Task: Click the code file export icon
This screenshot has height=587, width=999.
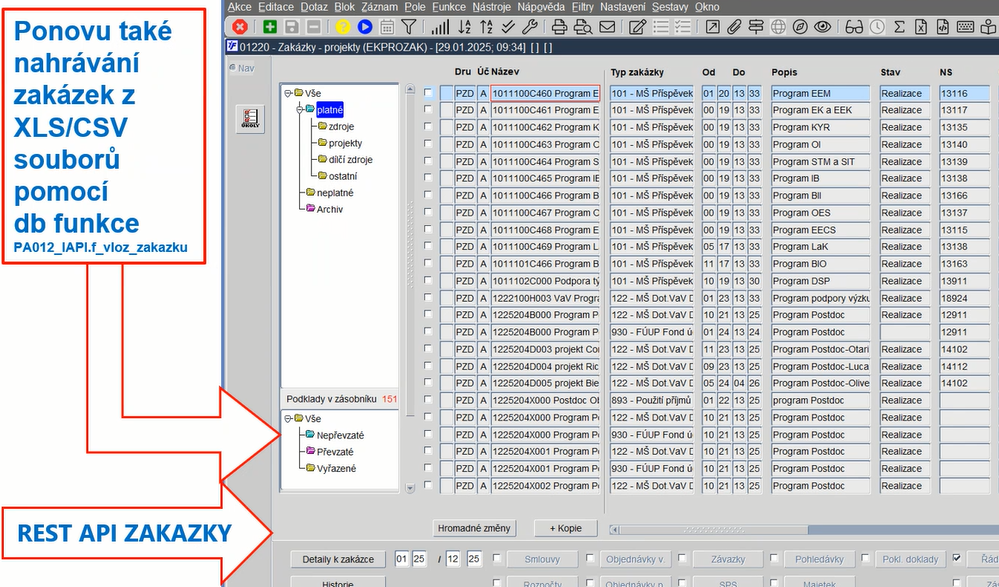Action: pos(943,27)
